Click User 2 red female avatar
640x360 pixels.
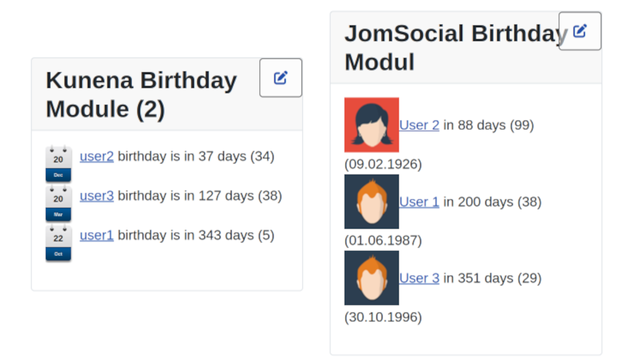(x=371, y=124)
